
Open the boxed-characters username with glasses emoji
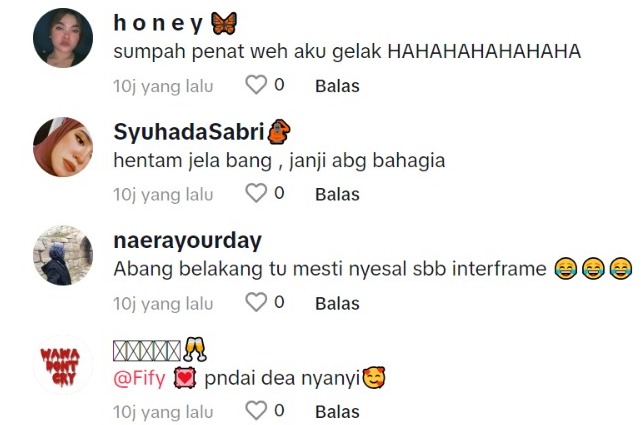pos(160,350)
